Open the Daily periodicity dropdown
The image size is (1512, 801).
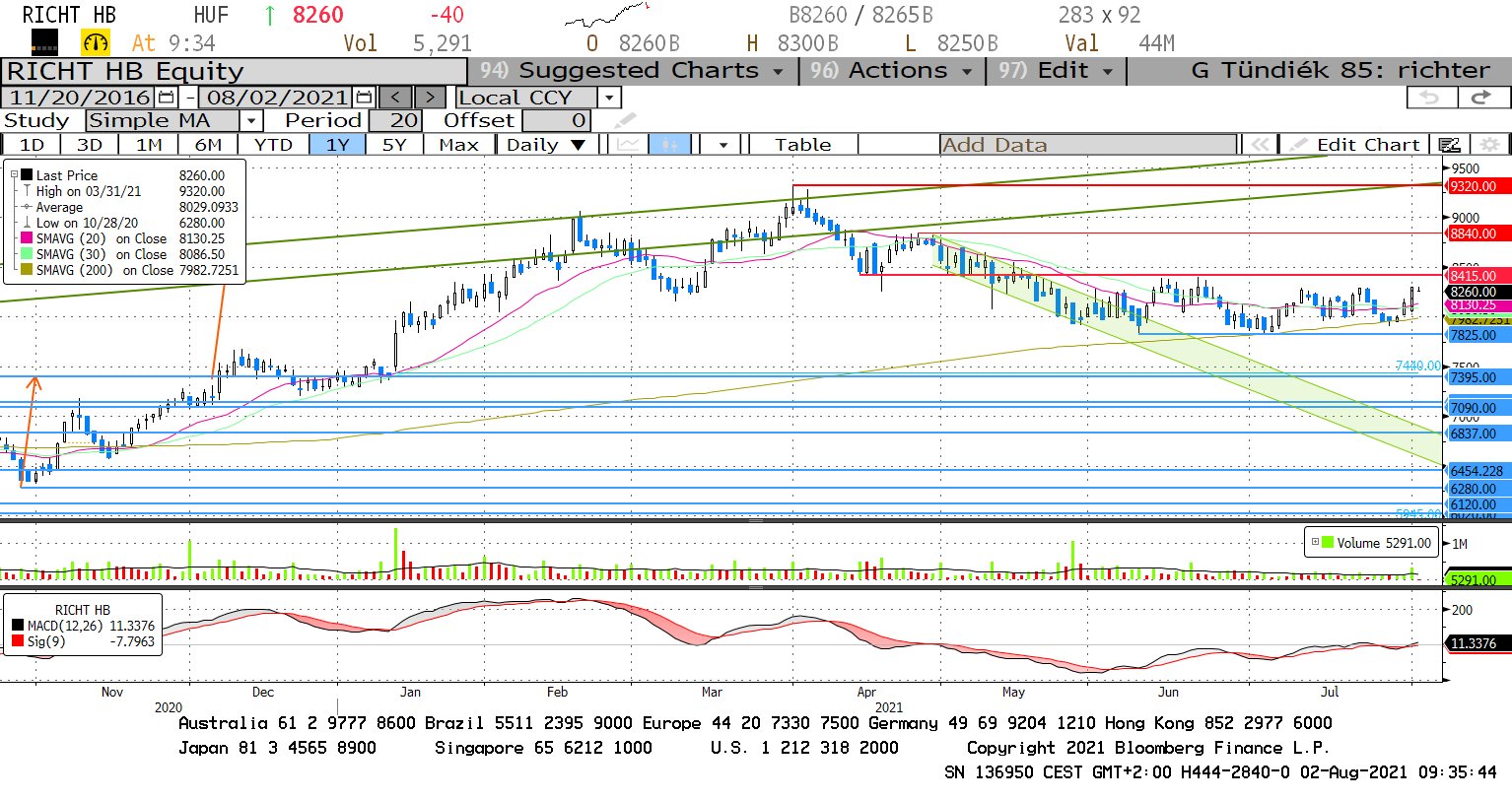547,145
